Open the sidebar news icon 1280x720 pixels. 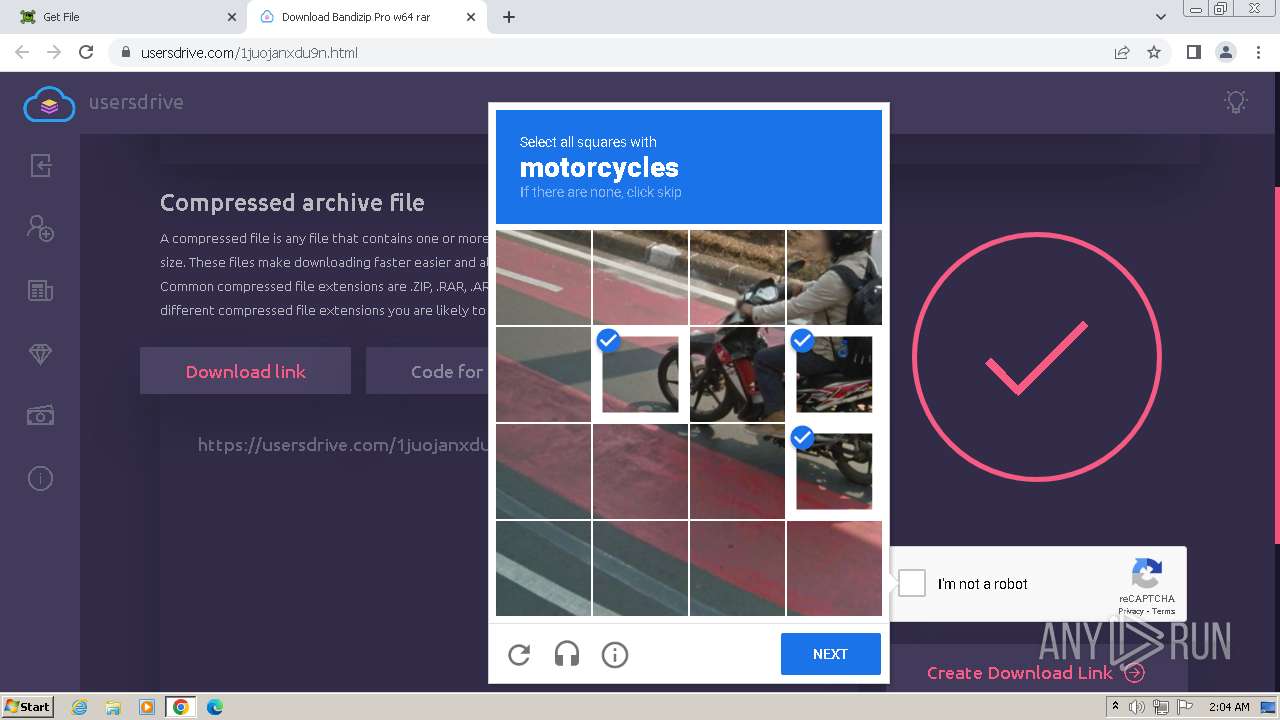tap(40, 291)
